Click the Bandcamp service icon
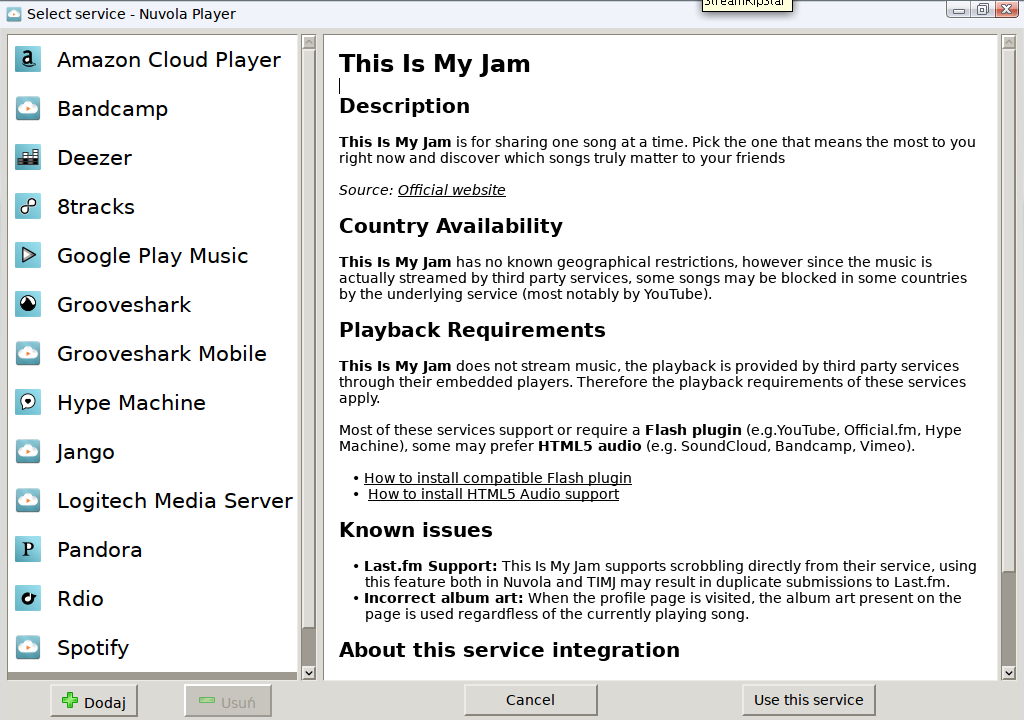 point(28,109)
